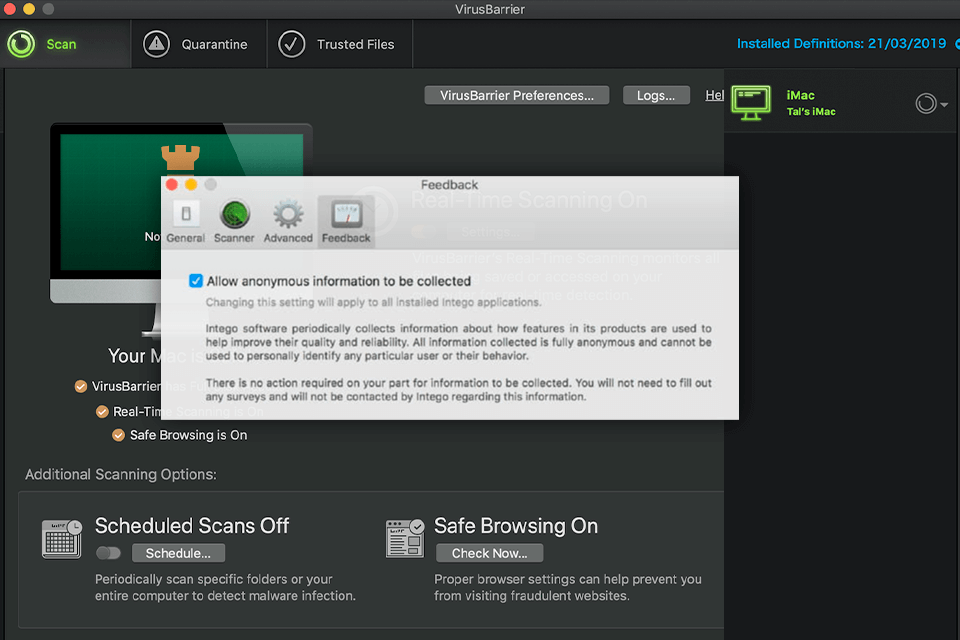960x640 pixels.
Task: Click the iMac monitor icon in sidebar
Action: (x=751, y=102)
